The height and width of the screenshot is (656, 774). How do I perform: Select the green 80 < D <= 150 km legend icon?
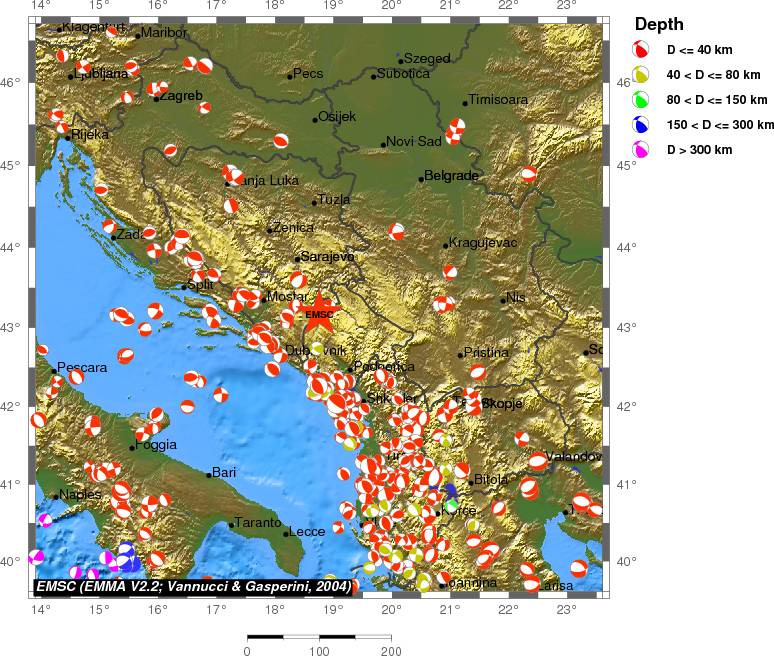(x=641, y=100)
